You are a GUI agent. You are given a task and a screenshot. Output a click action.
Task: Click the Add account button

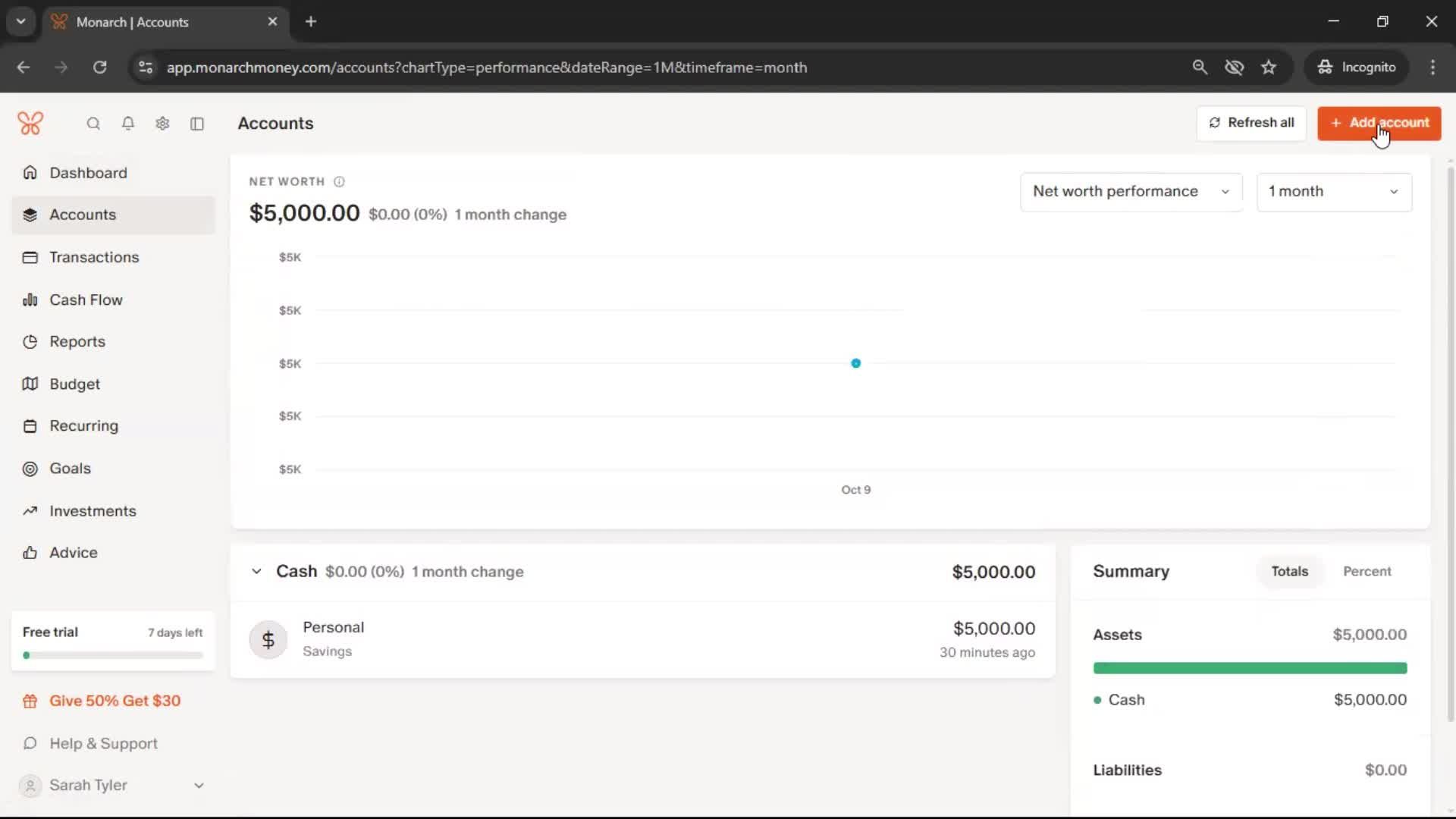(1379, 123)
